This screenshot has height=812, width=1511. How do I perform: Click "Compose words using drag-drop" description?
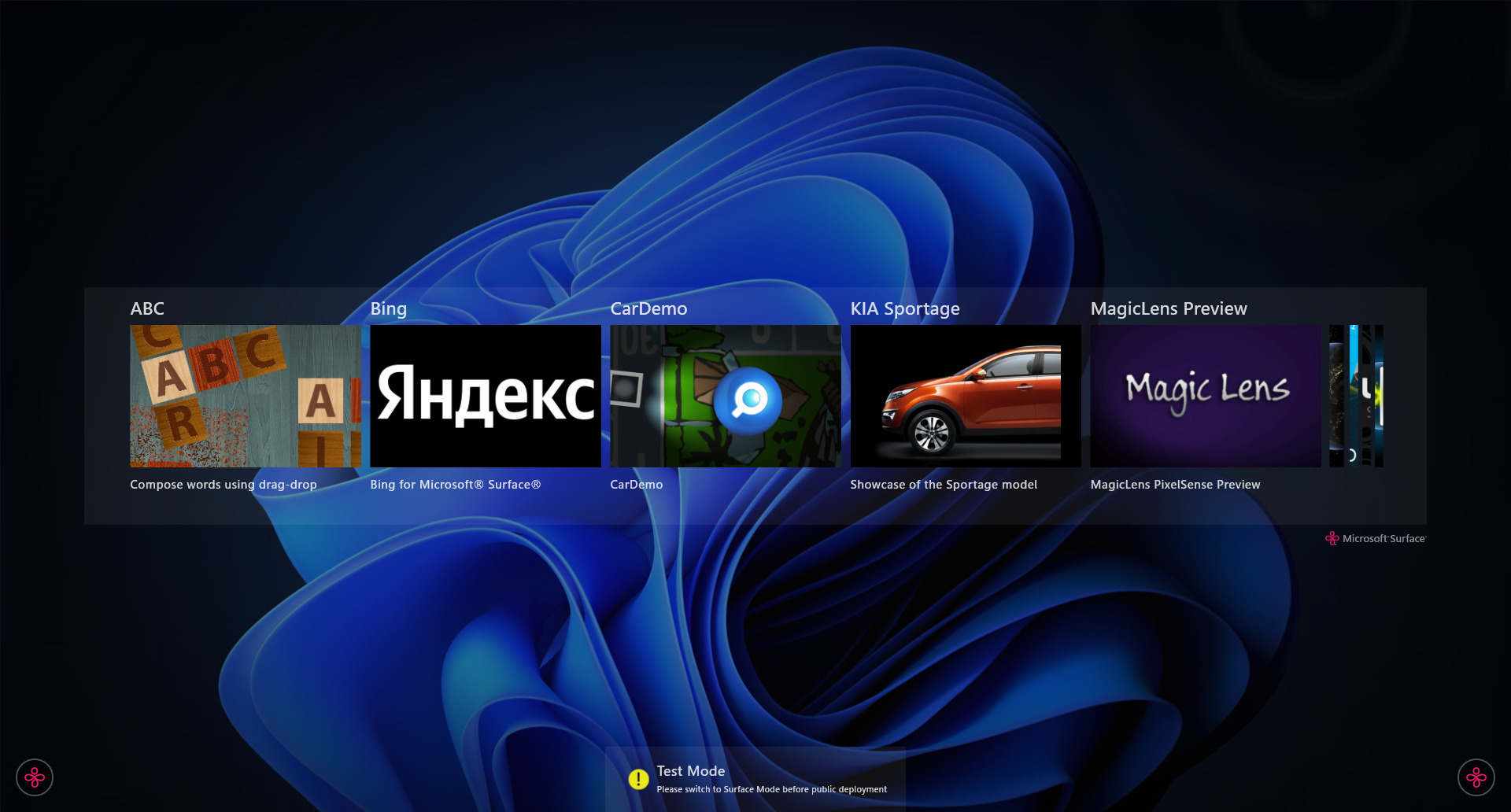point(224,485)
